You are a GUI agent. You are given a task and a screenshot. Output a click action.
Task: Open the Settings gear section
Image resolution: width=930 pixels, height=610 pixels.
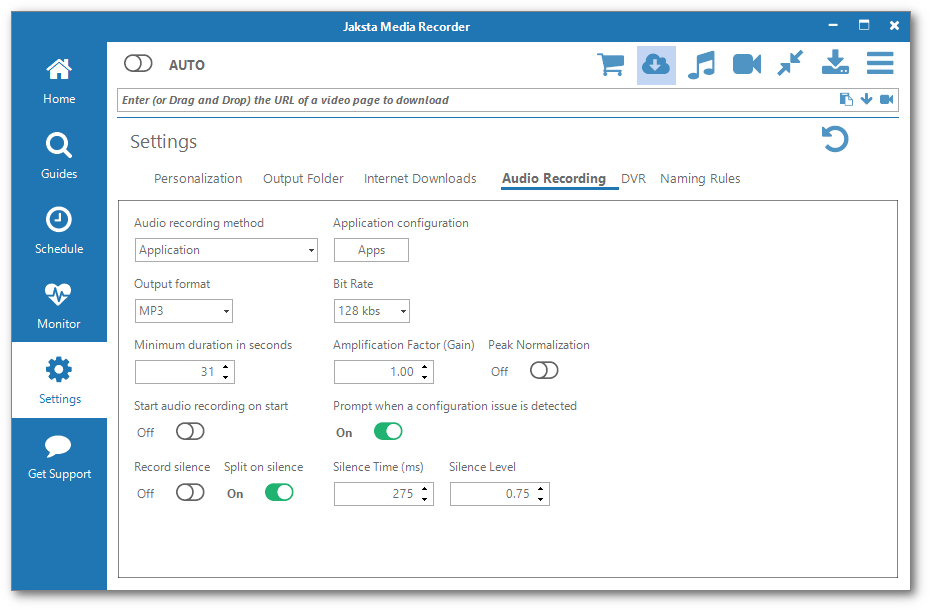tap(59, 380)
